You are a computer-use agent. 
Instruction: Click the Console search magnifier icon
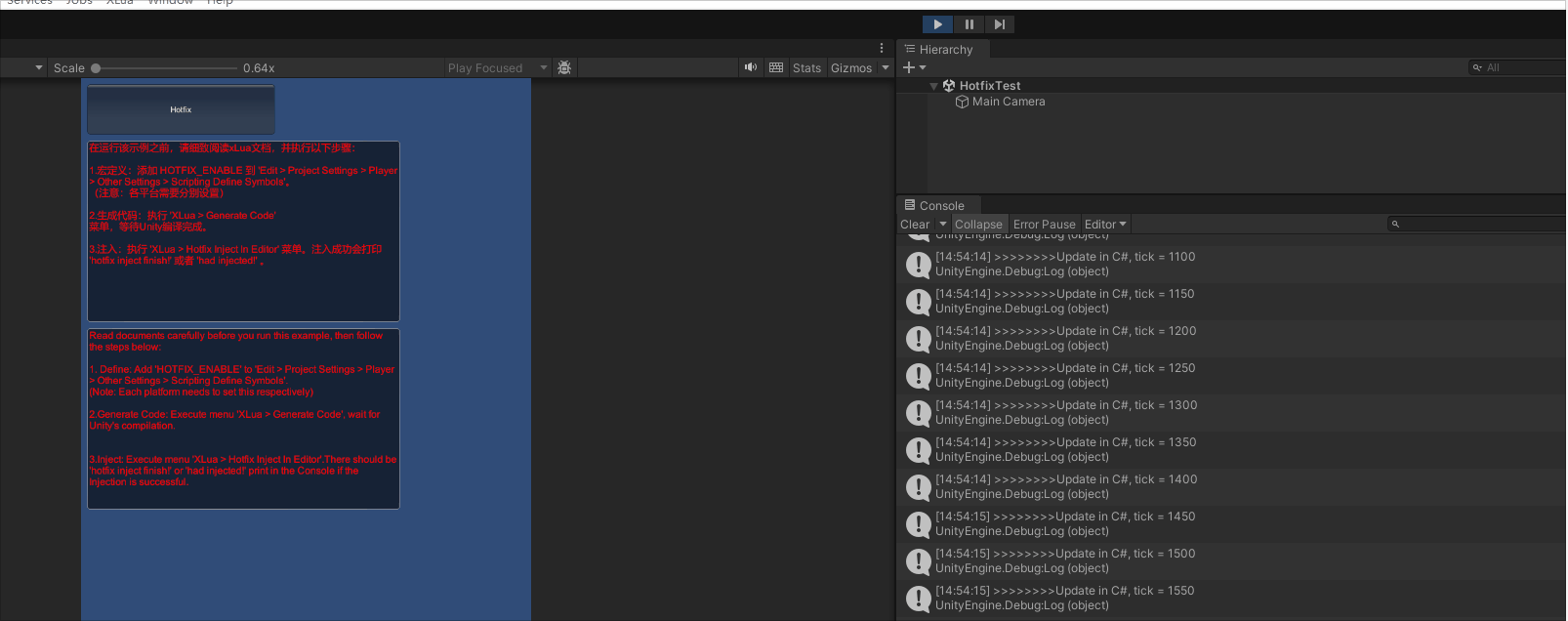(x=1396, y=225)
